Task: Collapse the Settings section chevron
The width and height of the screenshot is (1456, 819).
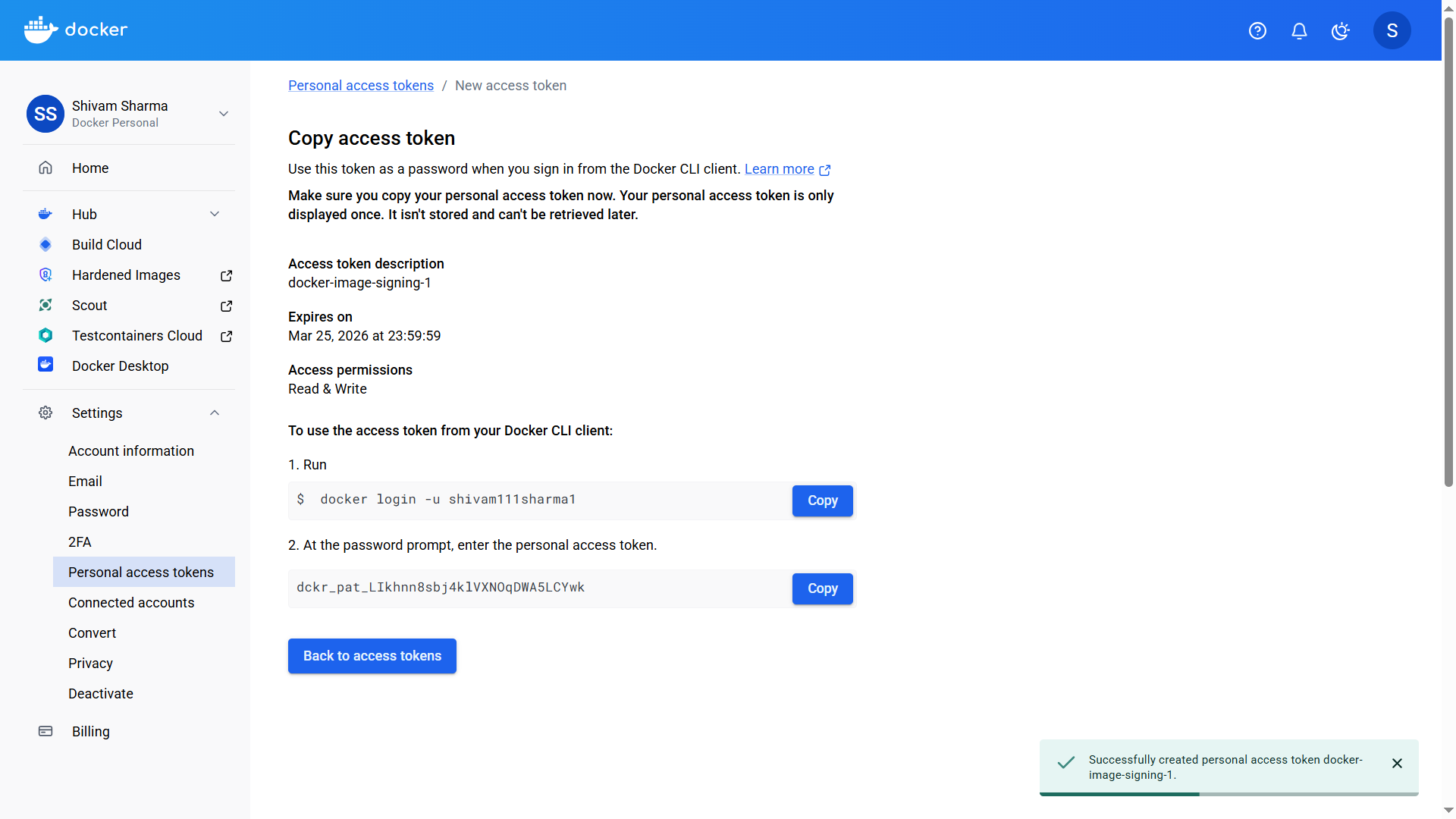Action: [215, 413]
